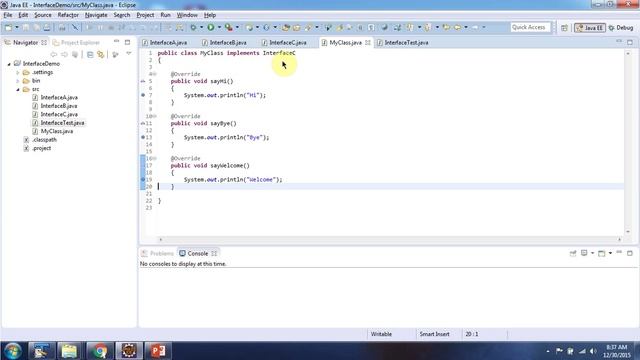The width and height of the screenshot is (640, 360).
Task: Click the New file toolbar icon
Action: tap(8, 27)
